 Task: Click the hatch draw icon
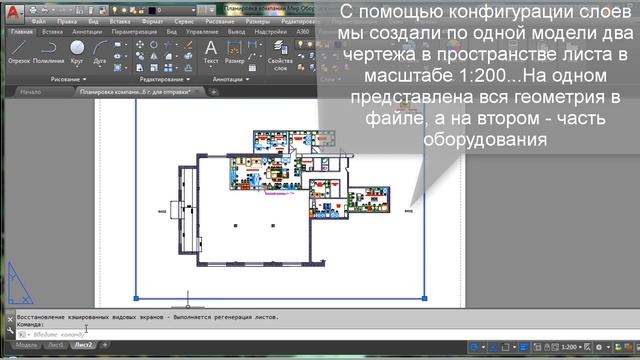coord(118,68)
